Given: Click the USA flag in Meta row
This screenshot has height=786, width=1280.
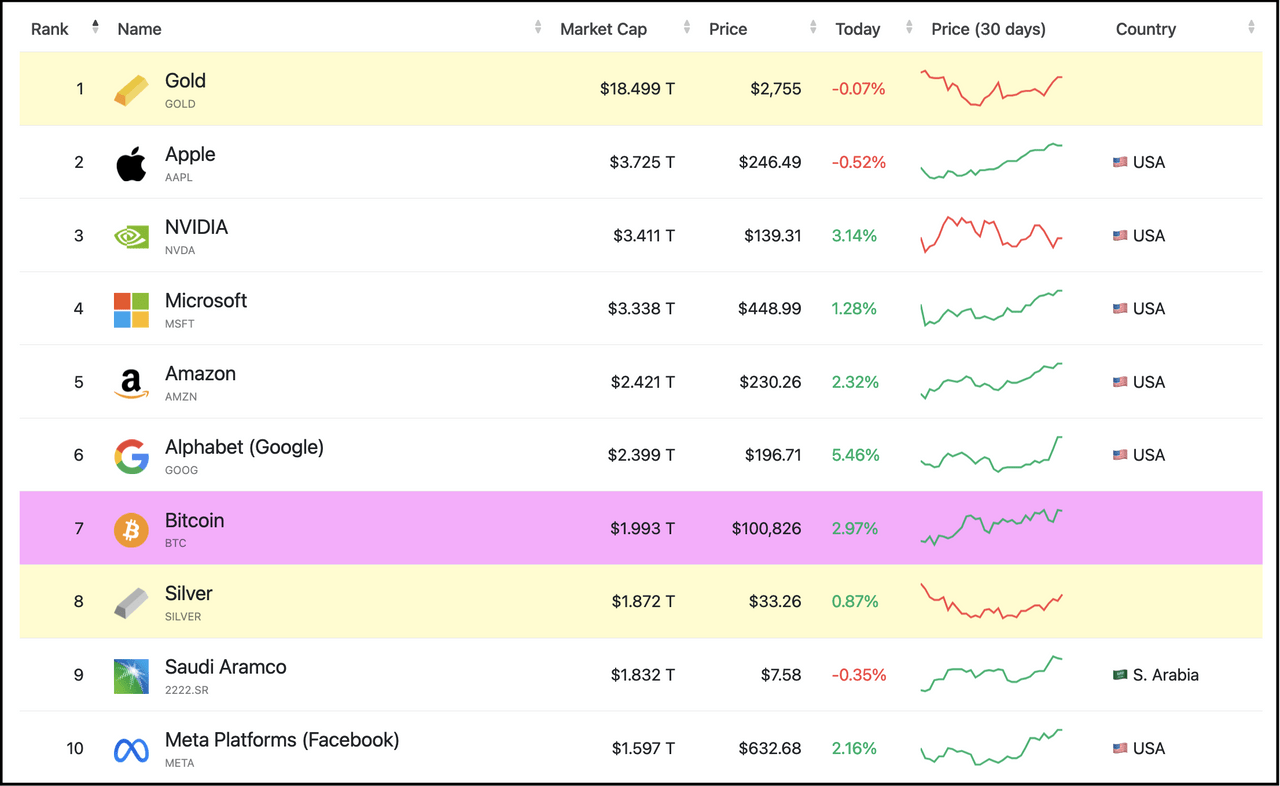Looking at the screenshot, I should tap(1120, 748).
